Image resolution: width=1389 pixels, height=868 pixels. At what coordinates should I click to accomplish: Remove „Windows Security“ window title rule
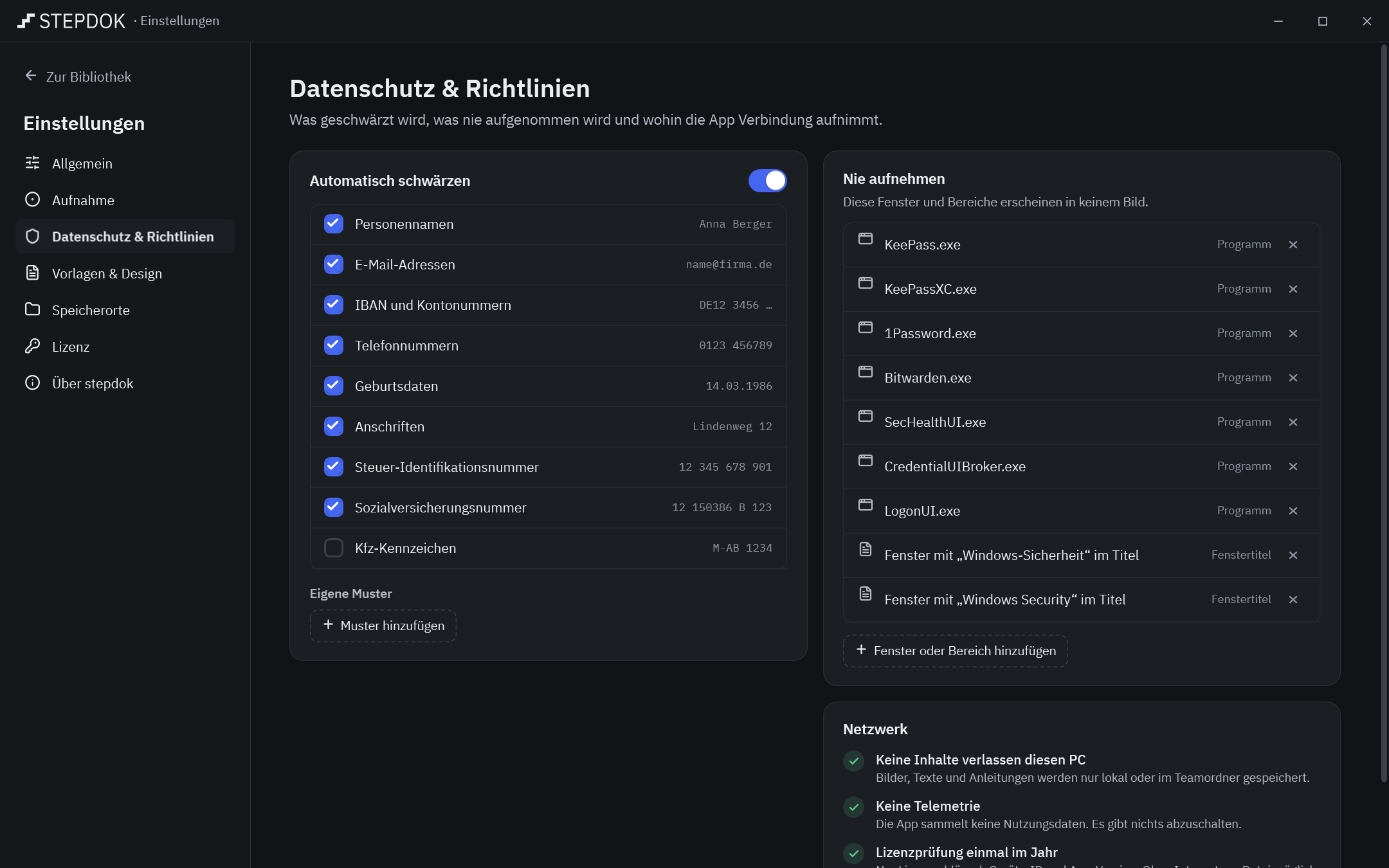(1293, 600)
